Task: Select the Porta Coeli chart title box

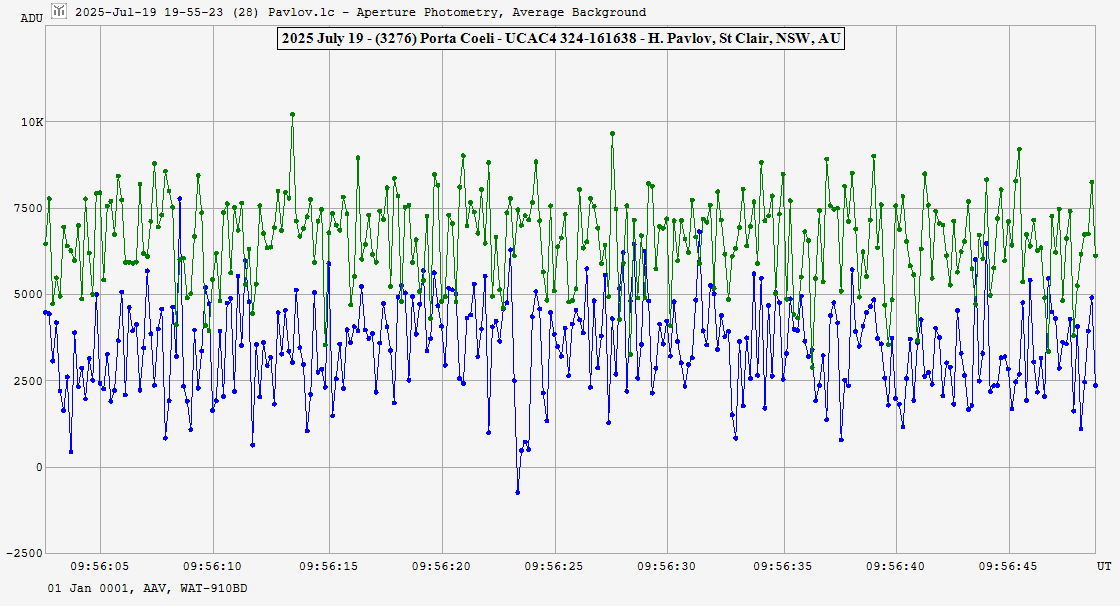Action: [x=560, y=39]
